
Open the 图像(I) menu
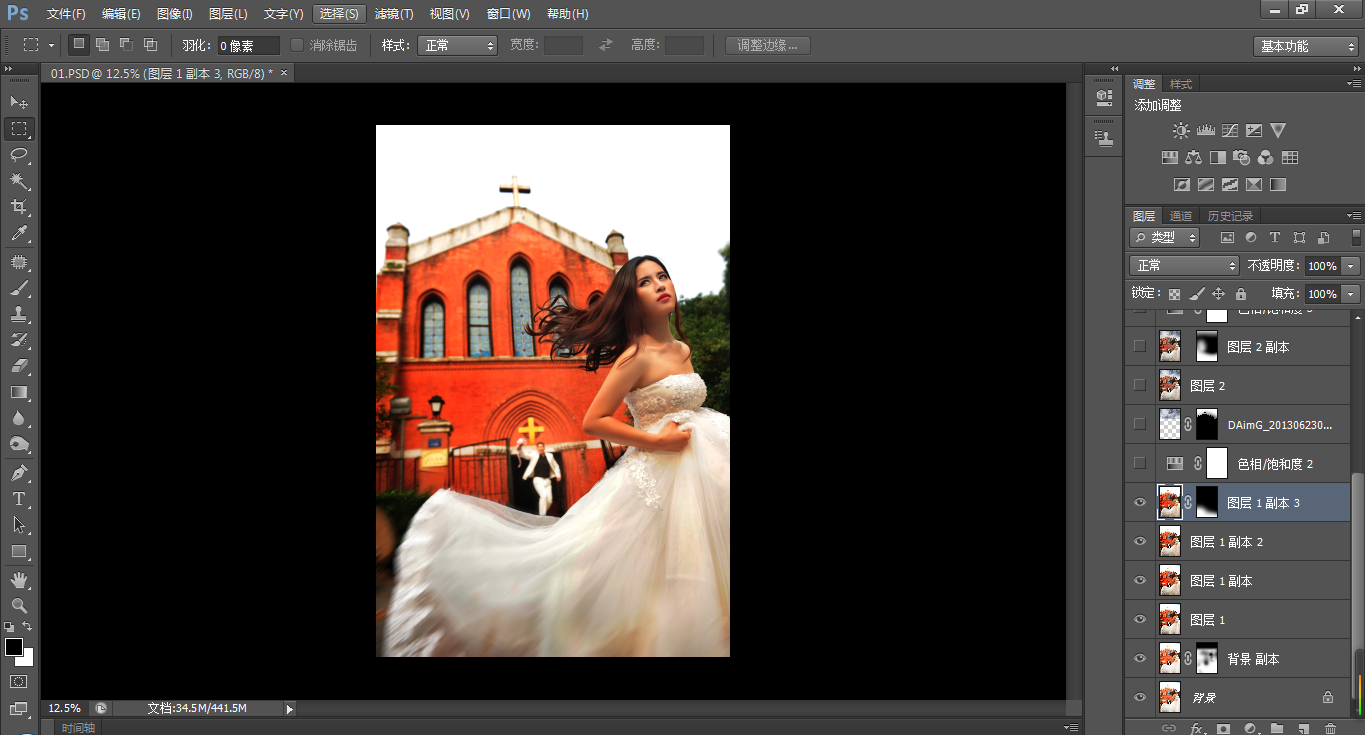coord(174,14)
